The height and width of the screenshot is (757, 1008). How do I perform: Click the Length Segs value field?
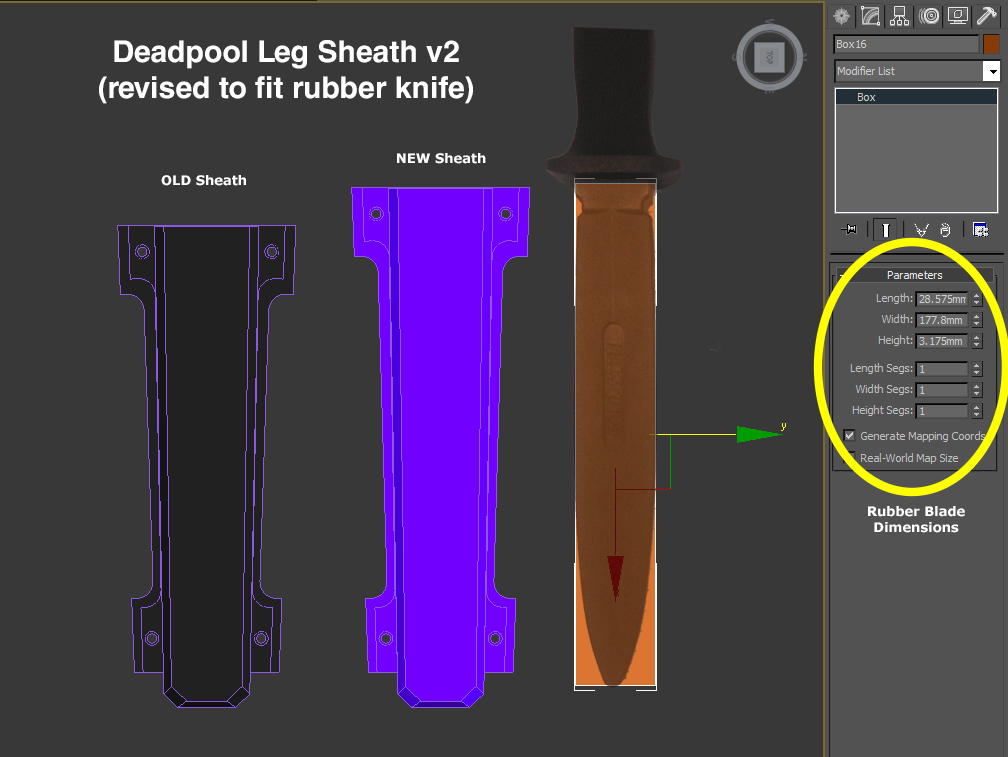pyautogui.click(x=942, y=369)
